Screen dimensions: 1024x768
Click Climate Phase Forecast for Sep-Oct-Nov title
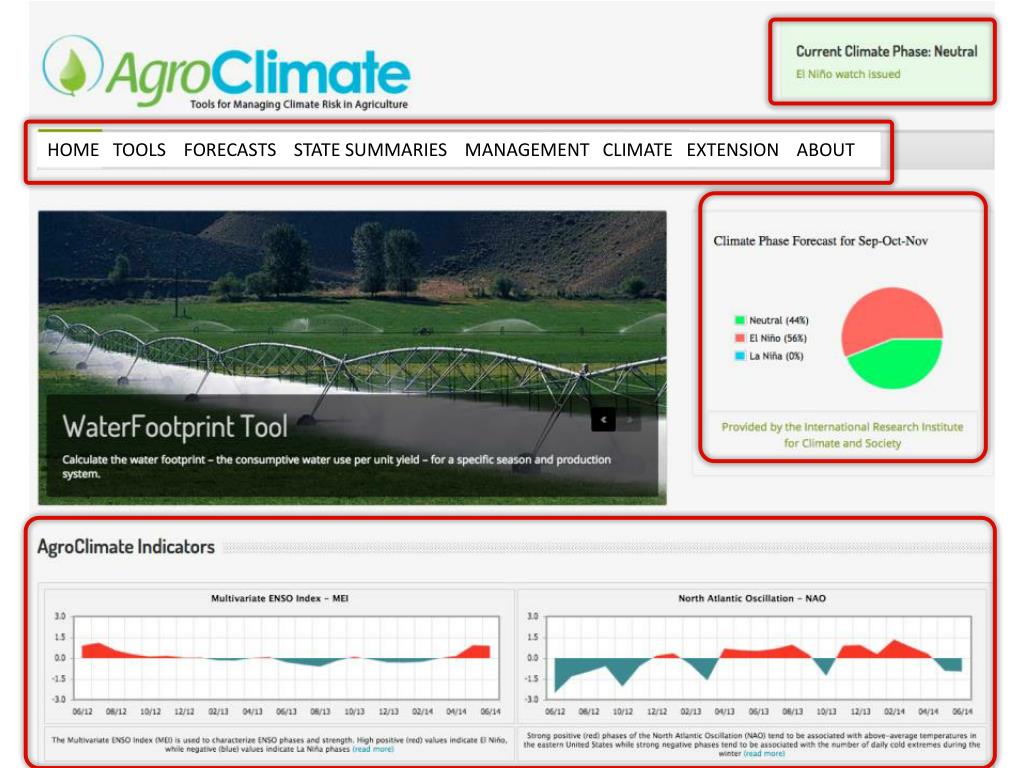click(x=820, y=241)
